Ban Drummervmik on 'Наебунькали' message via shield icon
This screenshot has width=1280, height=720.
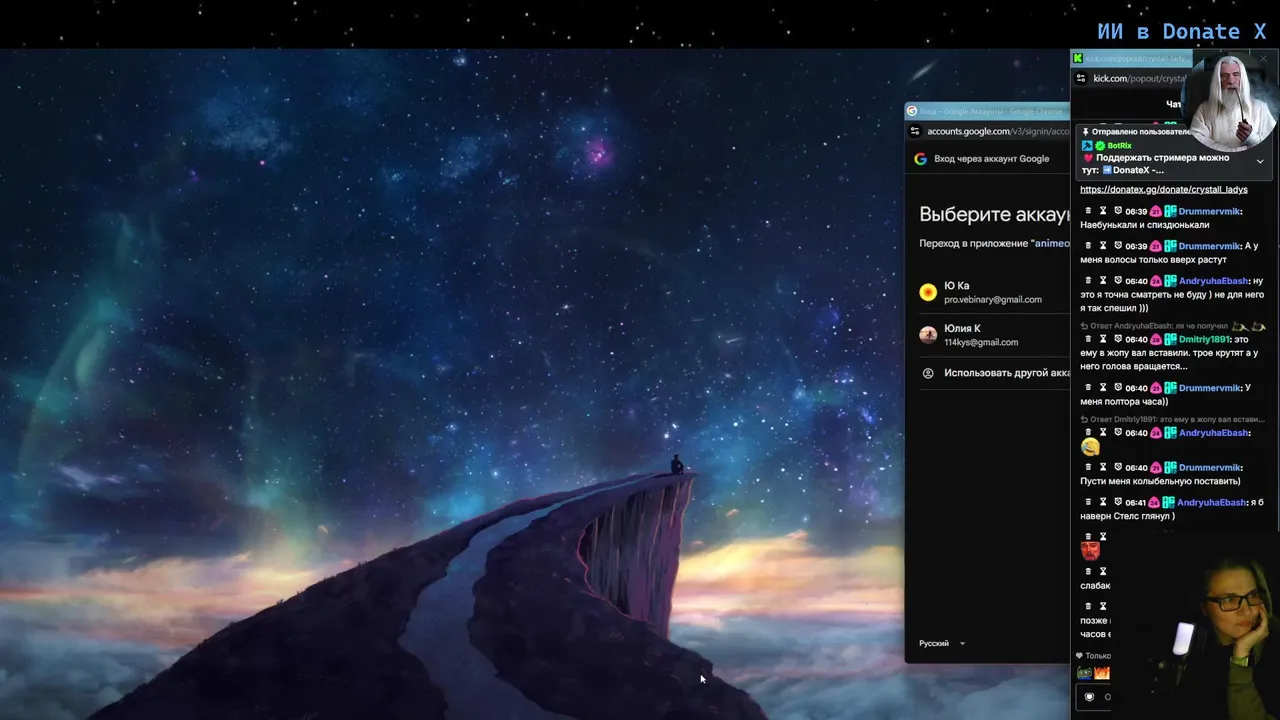1118,211
